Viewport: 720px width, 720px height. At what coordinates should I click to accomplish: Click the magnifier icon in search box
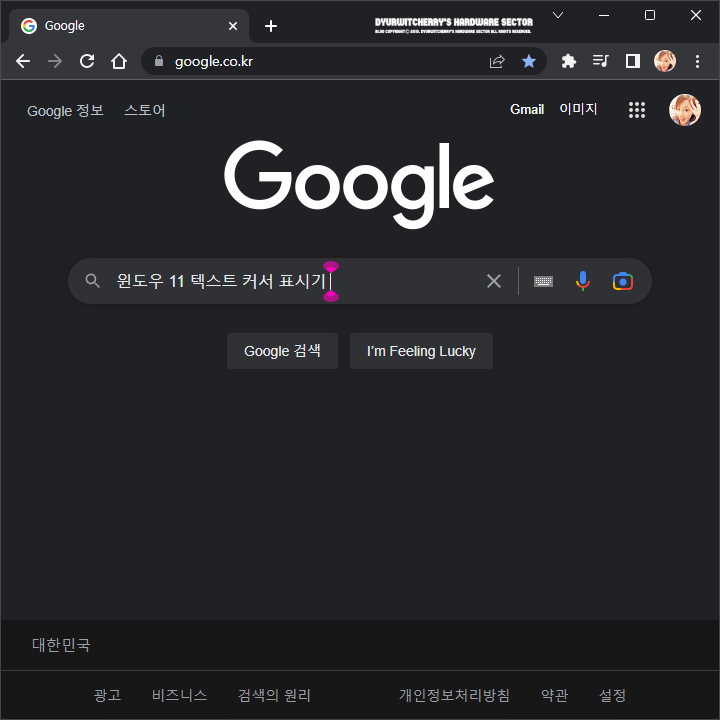point(93,281)
